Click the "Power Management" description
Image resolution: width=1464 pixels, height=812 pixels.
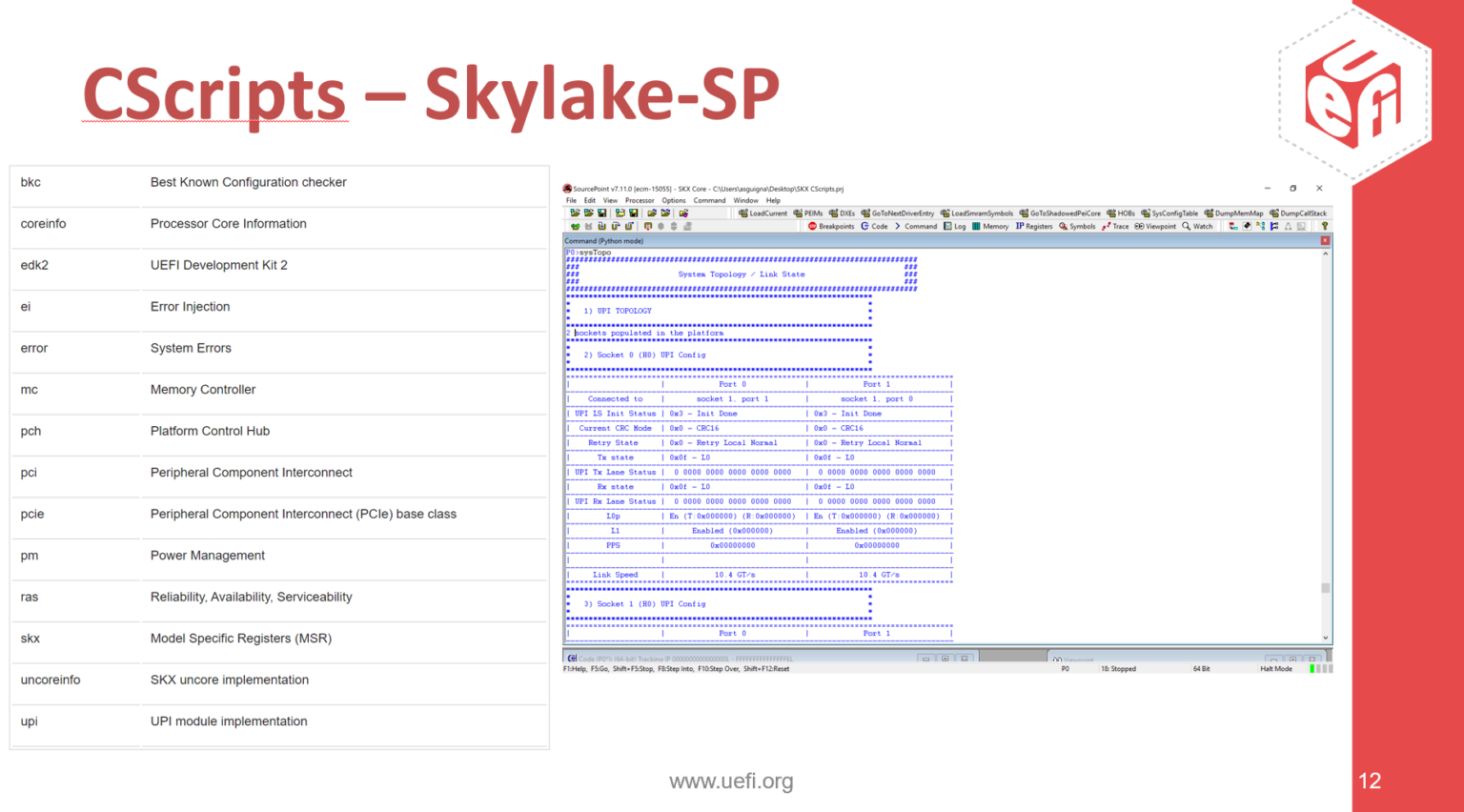(208, 556)
